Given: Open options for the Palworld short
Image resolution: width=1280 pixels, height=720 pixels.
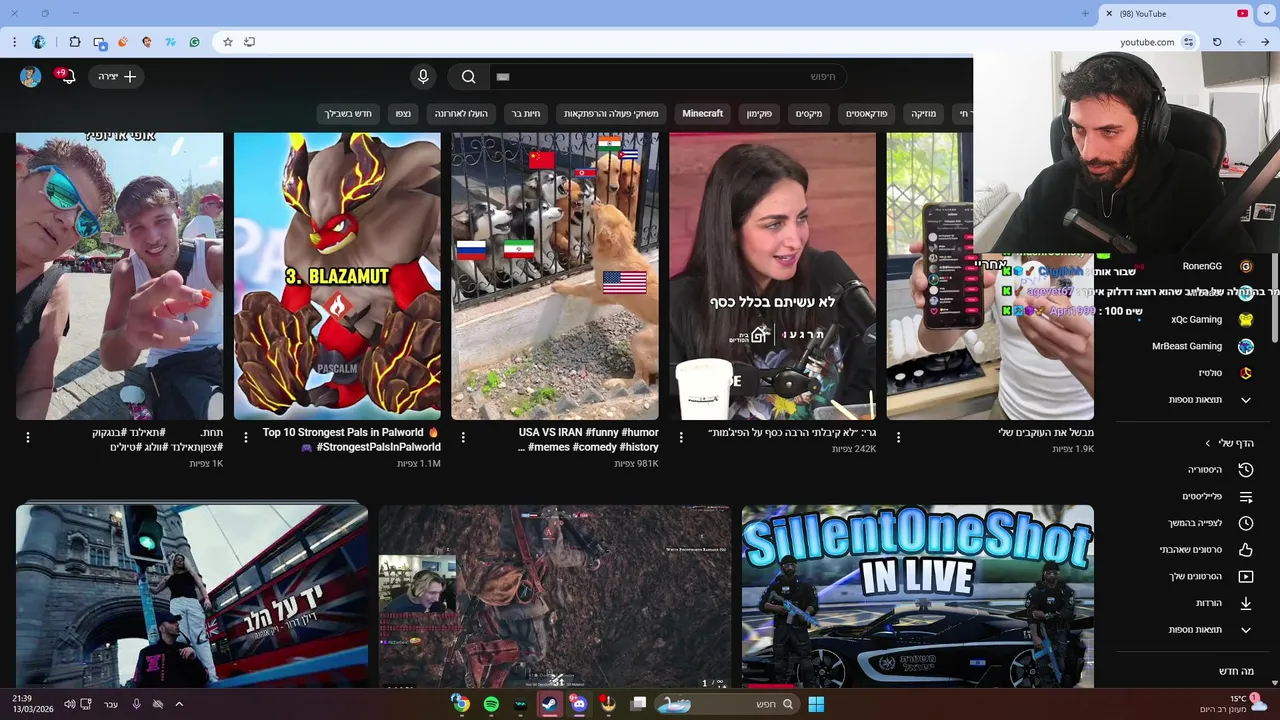Looking at the screenshot, I should coord(246,437).
